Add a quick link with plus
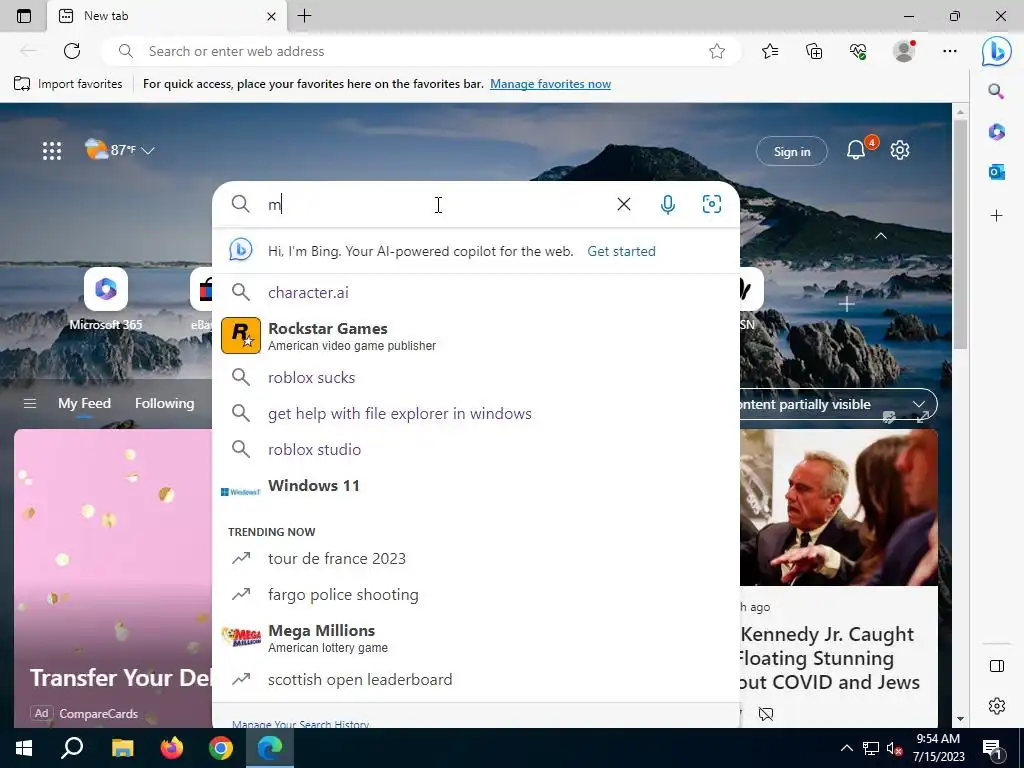The height and width of the screenshot is (768, 1024). pos(846,304)
